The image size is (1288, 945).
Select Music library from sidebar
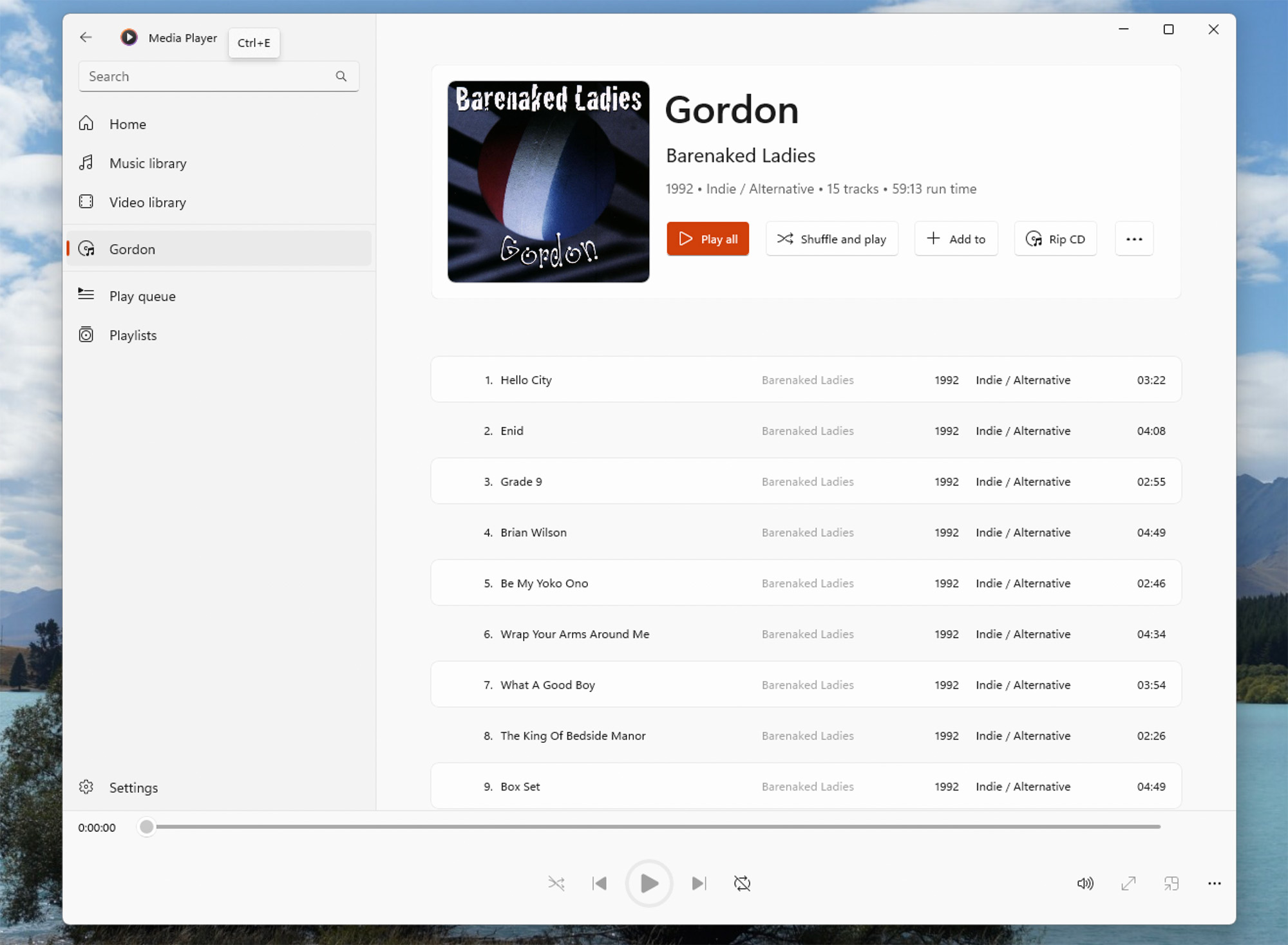pyautogui.click(x=148, y=163)
